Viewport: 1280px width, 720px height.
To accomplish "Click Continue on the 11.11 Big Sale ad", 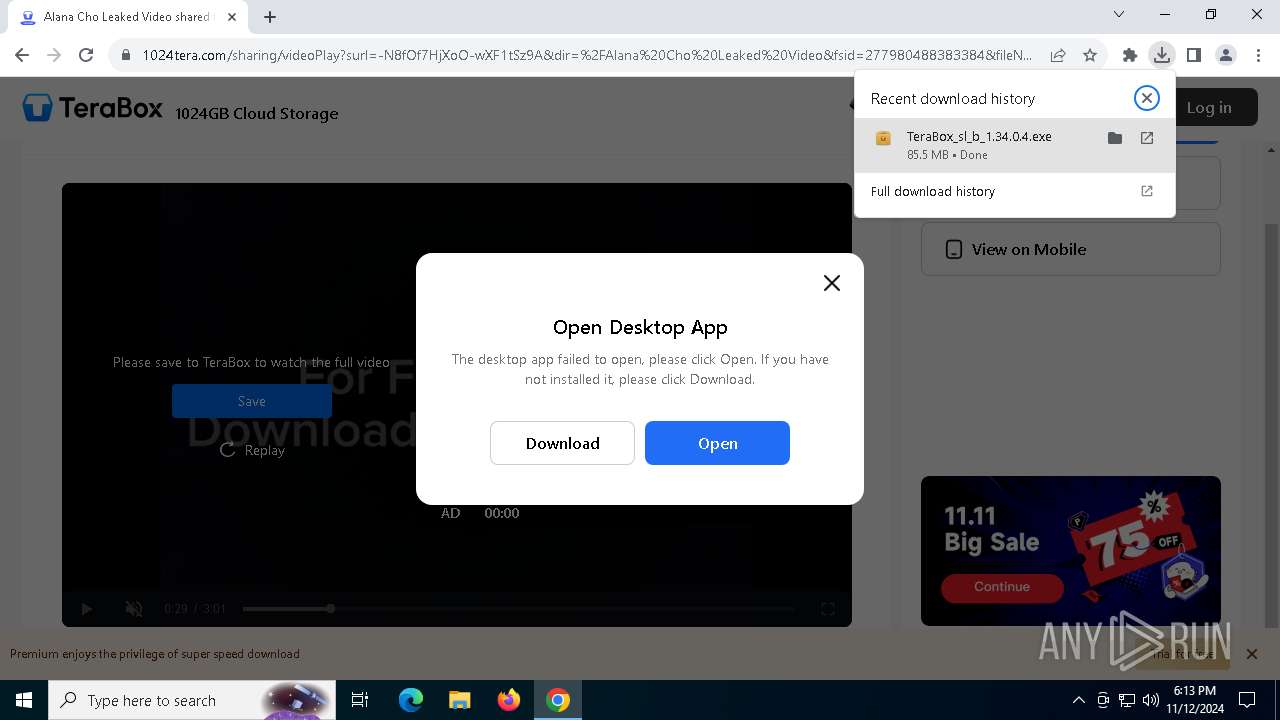I will pyautogui.click(x=1002, y=587).
